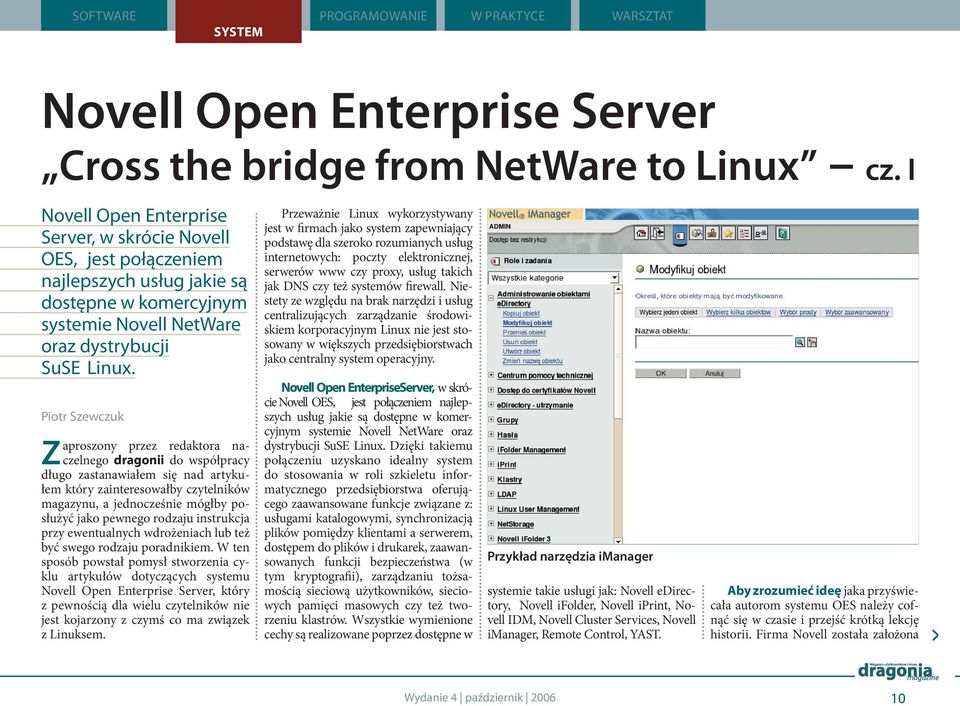Open the iManager Help book icon
Viewport: 960px width, 706px height.
[782, 233]
